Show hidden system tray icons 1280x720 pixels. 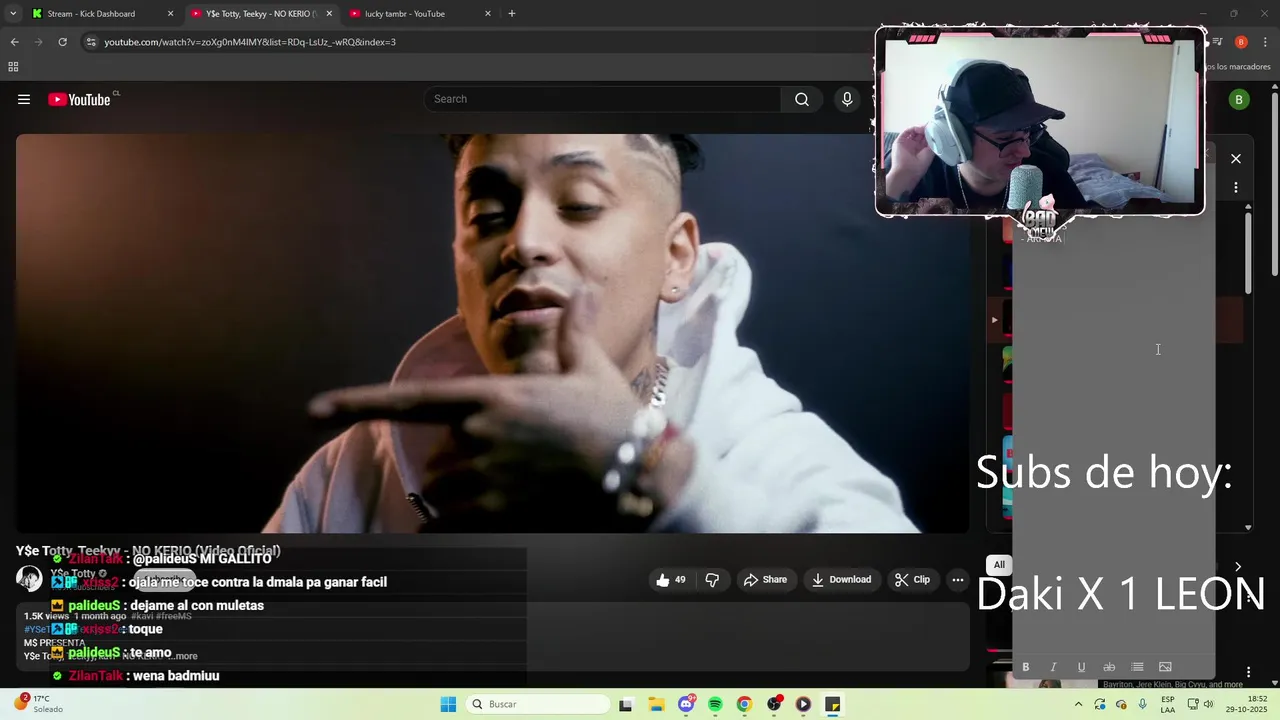(1078, 704)
